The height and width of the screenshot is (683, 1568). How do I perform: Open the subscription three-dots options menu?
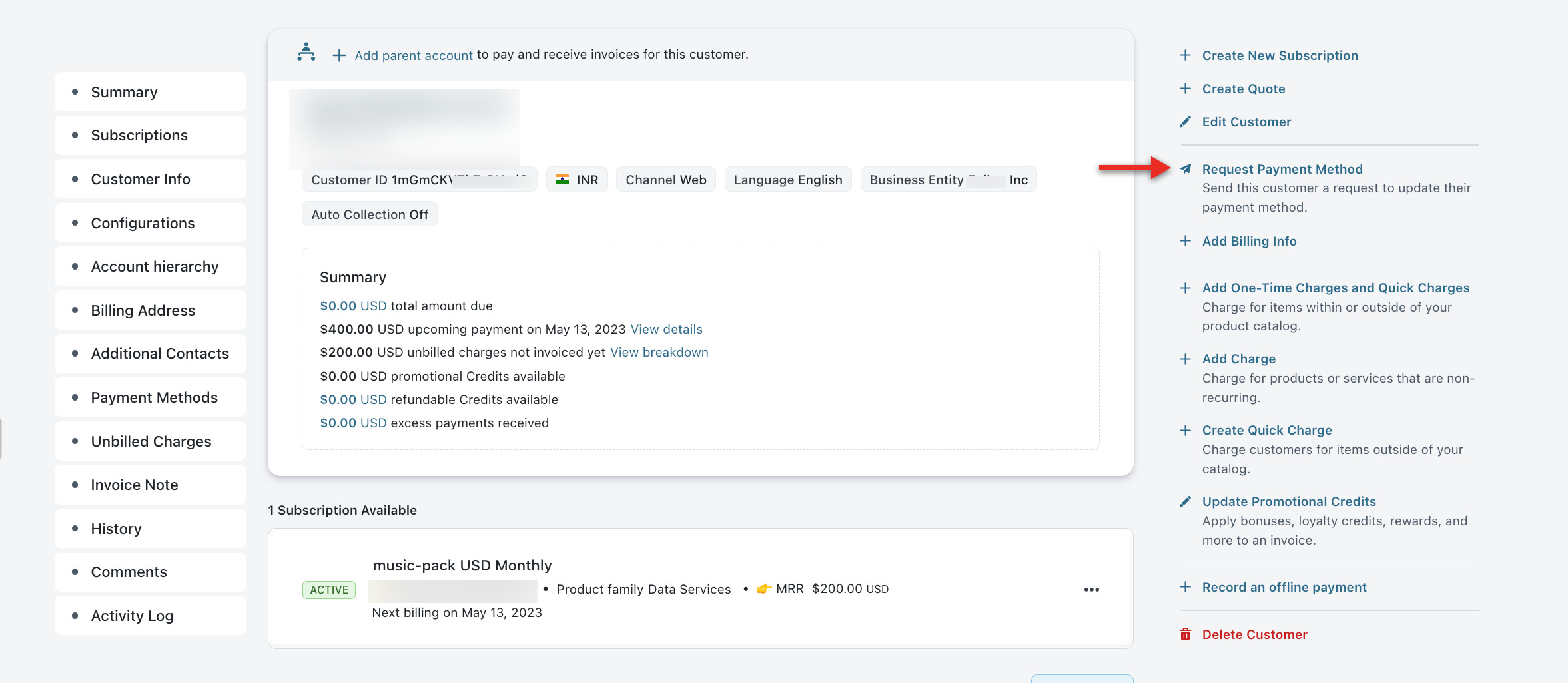tap(1091, 590)
